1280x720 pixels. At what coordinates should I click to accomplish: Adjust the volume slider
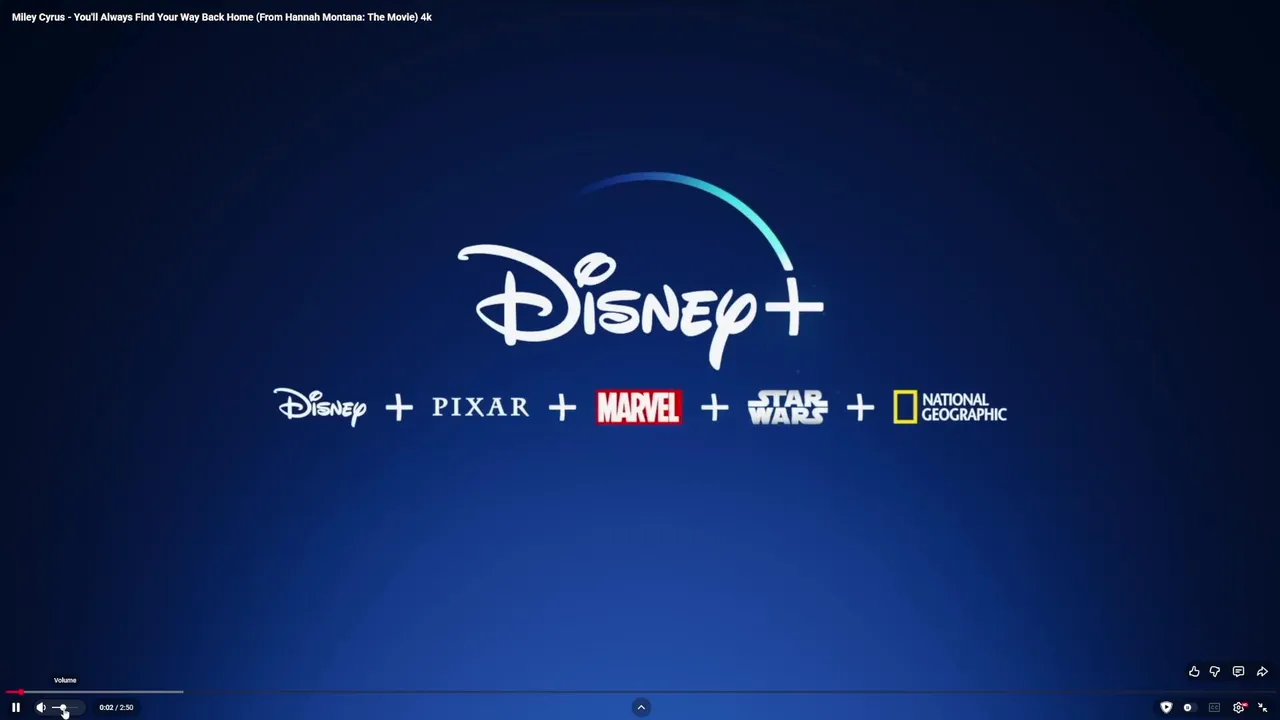coord(65,707)
